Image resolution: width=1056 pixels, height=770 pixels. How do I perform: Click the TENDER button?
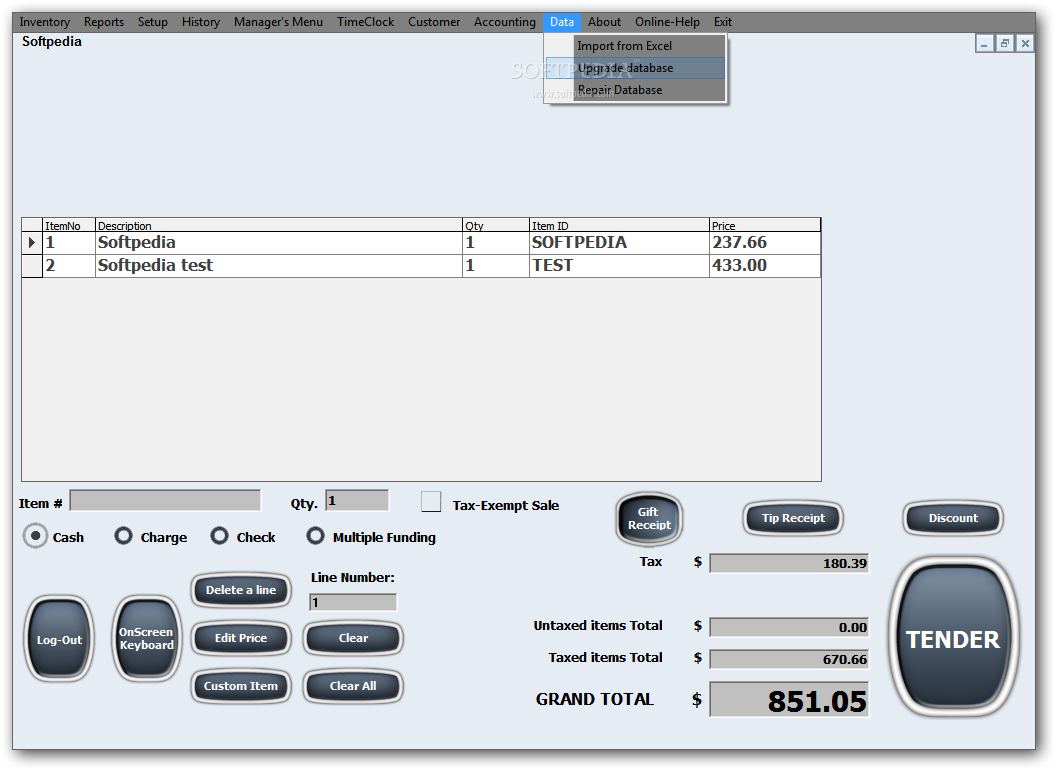pos(953,637)
